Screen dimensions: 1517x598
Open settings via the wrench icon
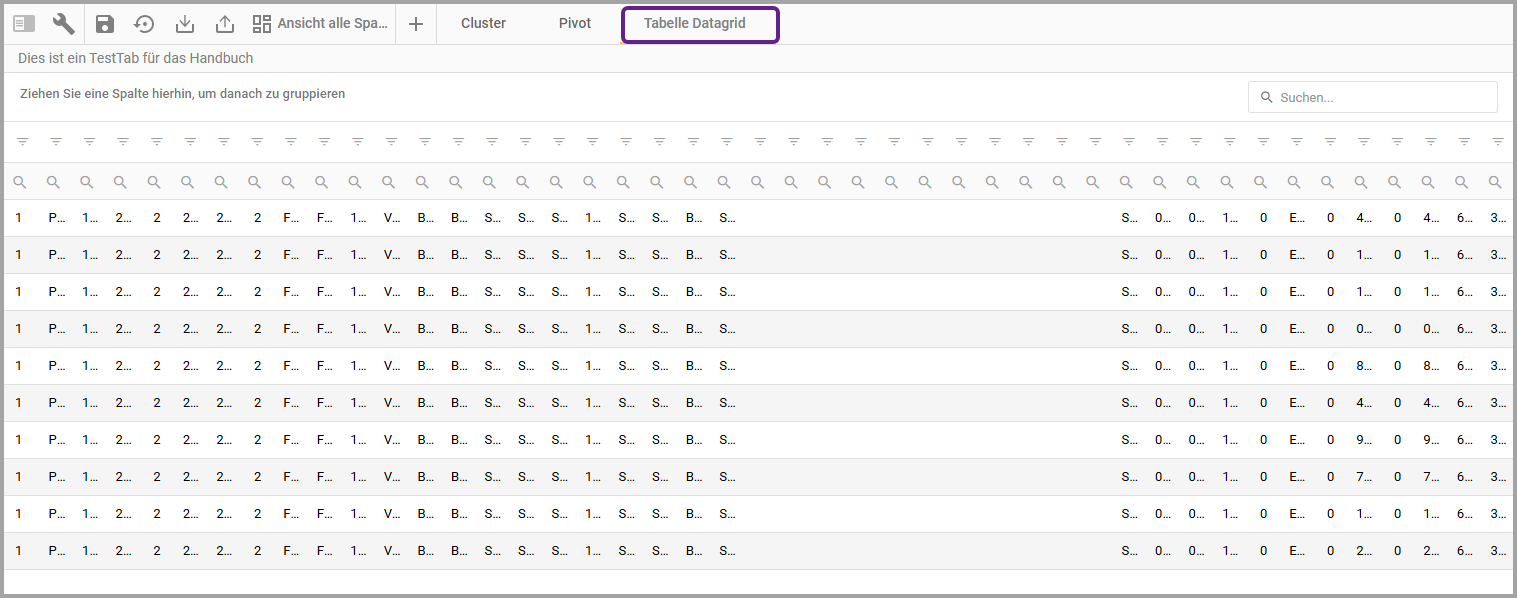(64, 24)
